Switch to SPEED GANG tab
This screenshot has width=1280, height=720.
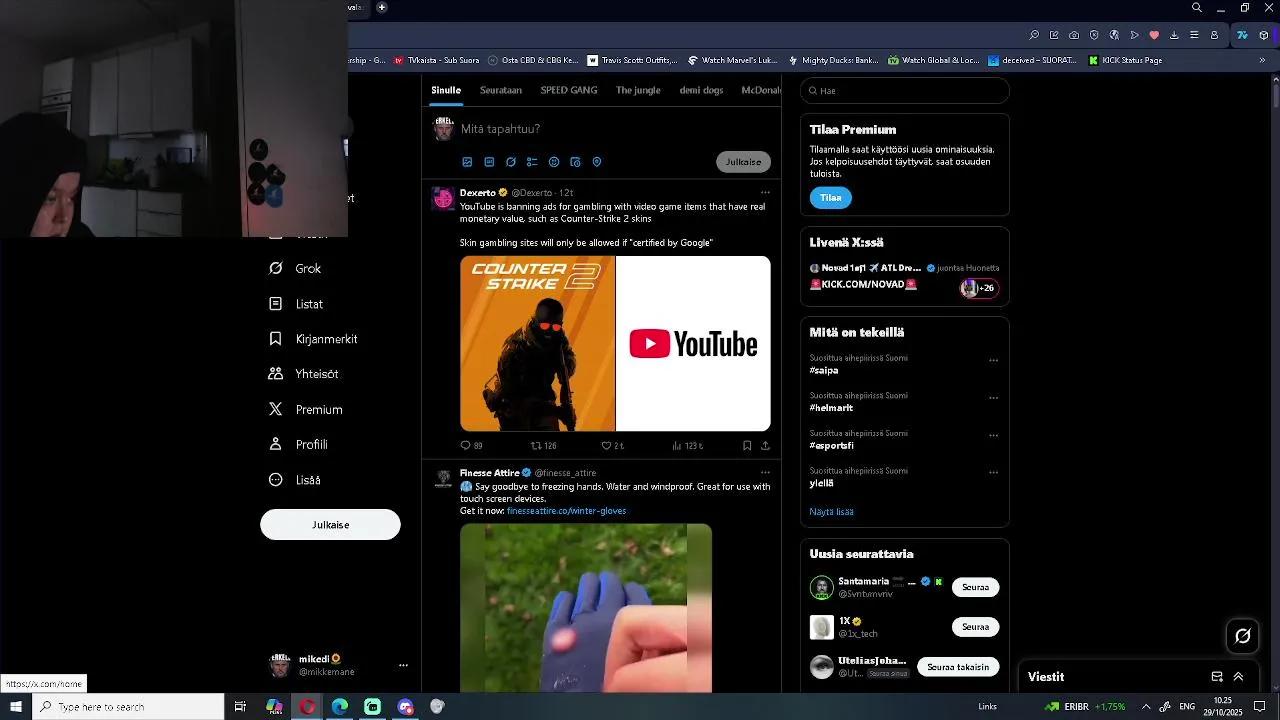(569, 90)
